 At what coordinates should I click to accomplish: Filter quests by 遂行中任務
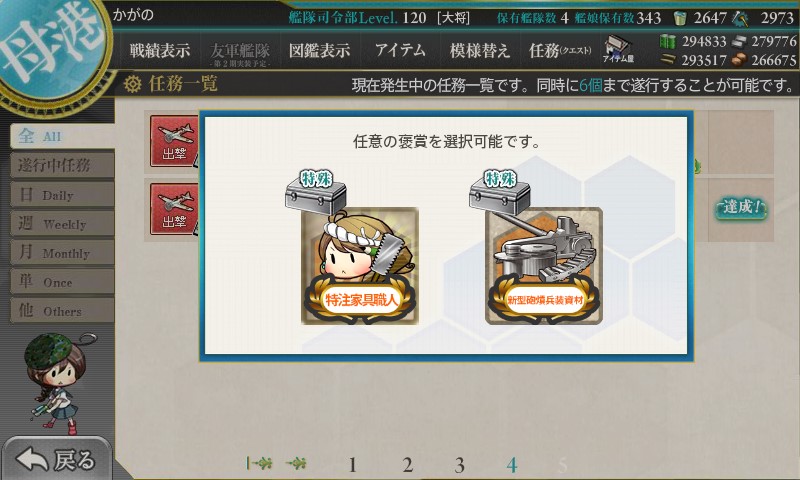62,165
